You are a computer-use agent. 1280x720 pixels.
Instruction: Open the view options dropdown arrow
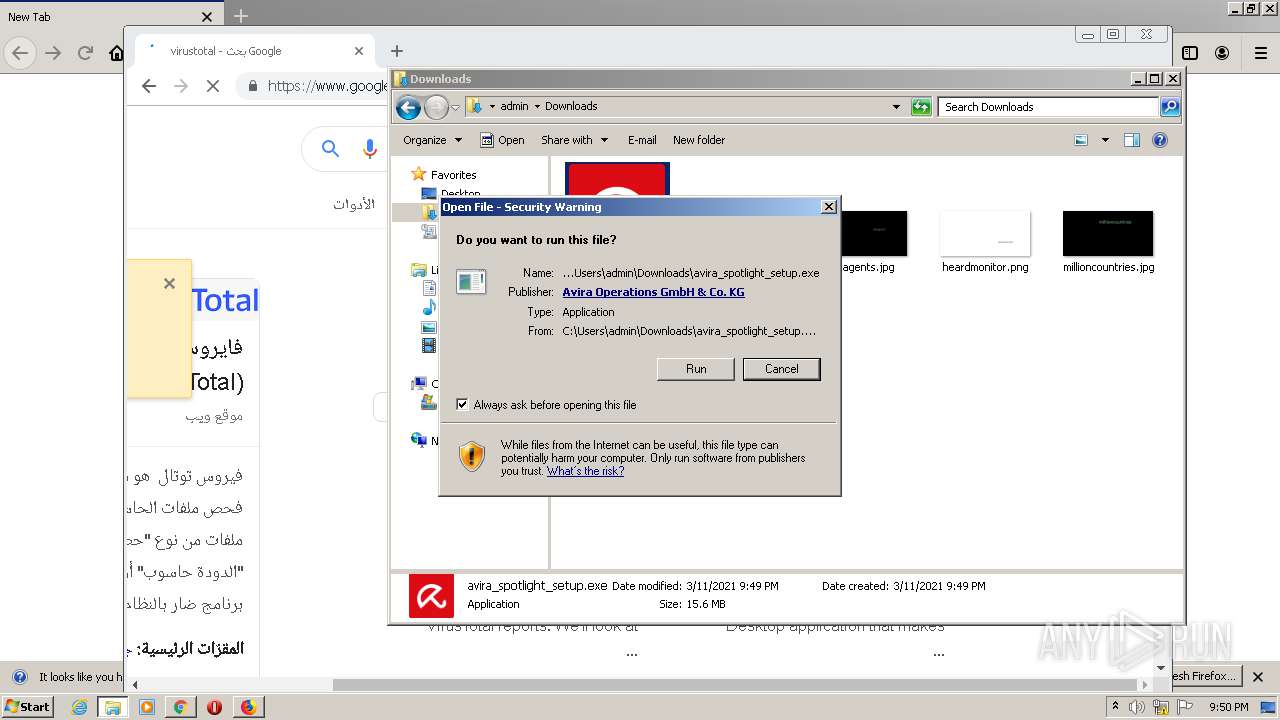(1105, 140)
